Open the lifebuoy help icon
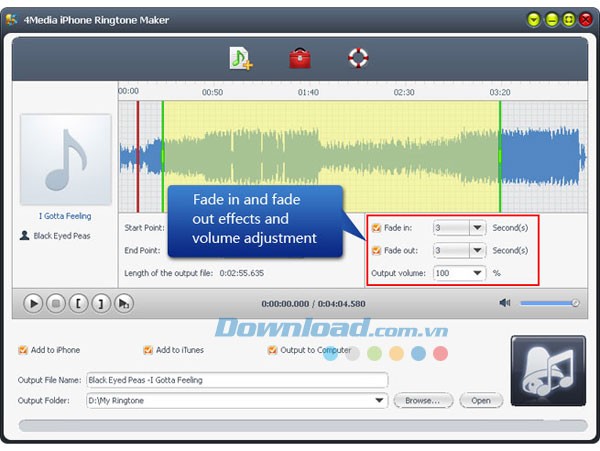Image resolution: width=600 pixels, height=451 pixels. tap(358, 58)
